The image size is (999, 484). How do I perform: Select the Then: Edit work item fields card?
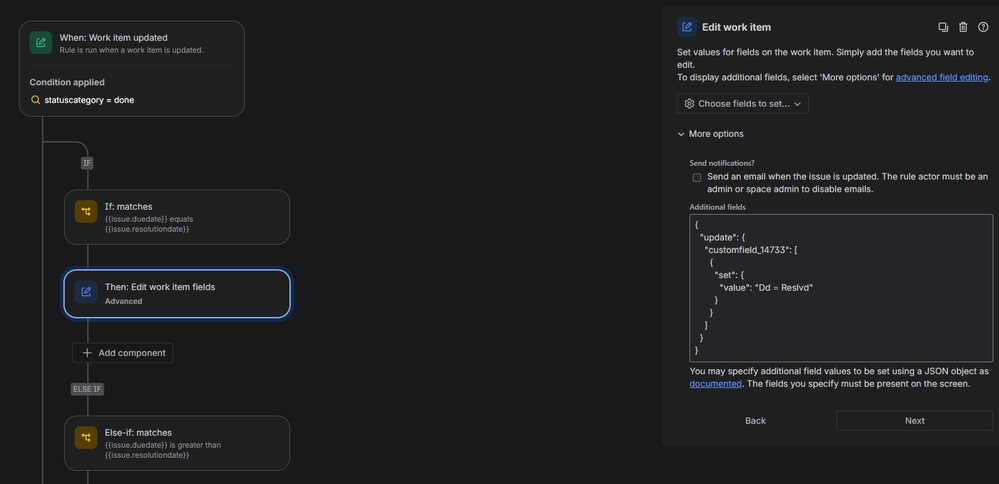pyautogui.click(x=177, y=294)
